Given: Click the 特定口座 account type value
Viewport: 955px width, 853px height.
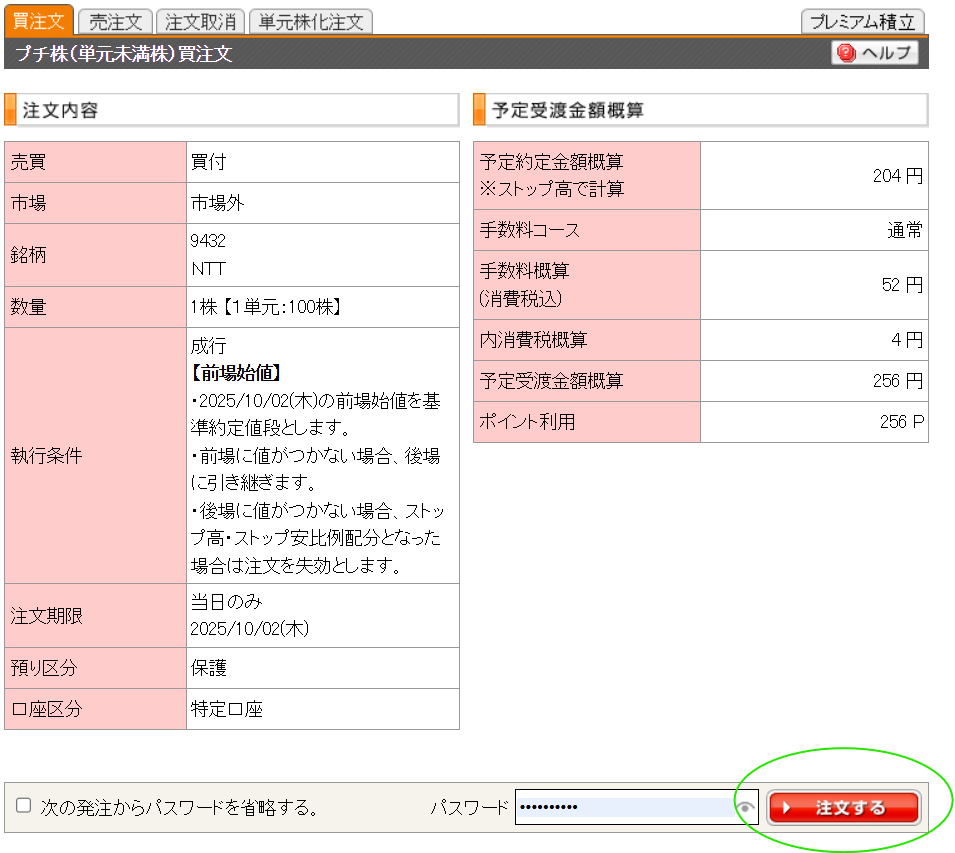Looking at the screenshot, I should coord(227,710).
